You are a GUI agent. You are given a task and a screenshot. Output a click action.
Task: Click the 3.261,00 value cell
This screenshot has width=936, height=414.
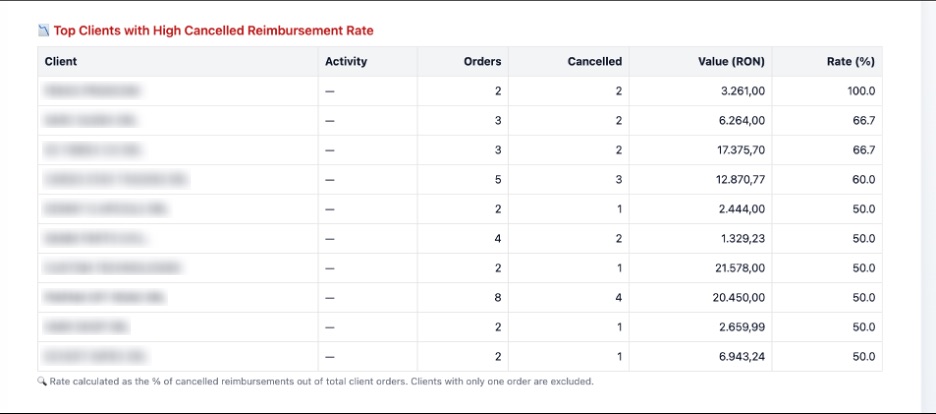pos(742,91)
